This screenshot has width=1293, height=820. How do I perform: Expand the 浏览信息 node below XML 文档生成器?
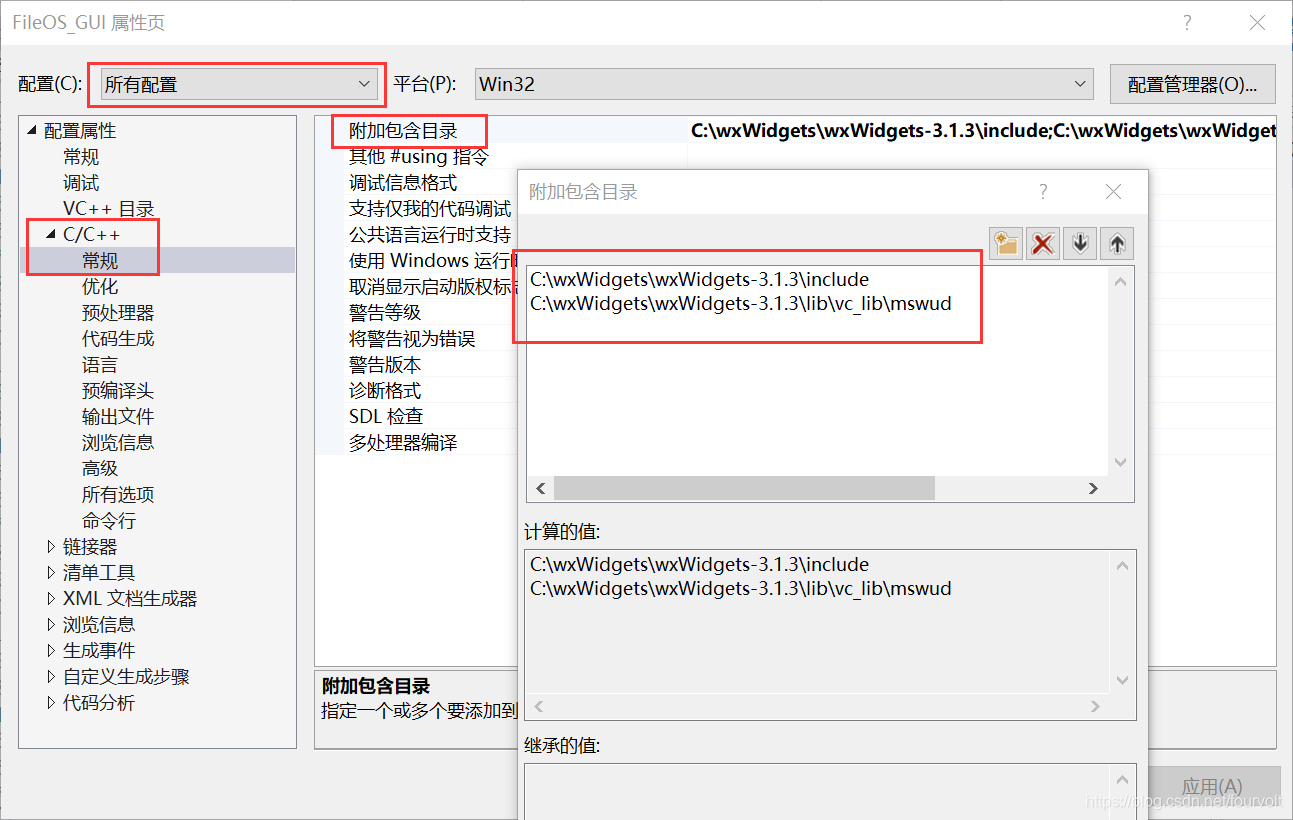click(52, 625)
